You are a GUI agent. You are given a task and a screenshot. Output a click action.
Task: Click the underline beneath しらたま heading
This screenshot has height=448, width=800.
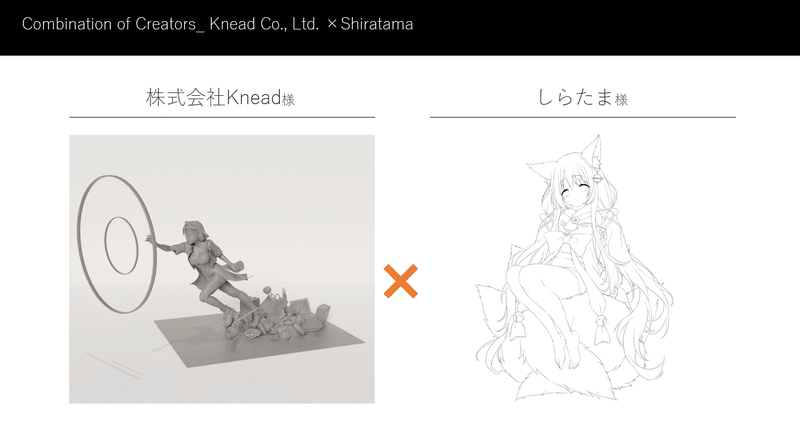pyautogui.click(x=583, y=117)
